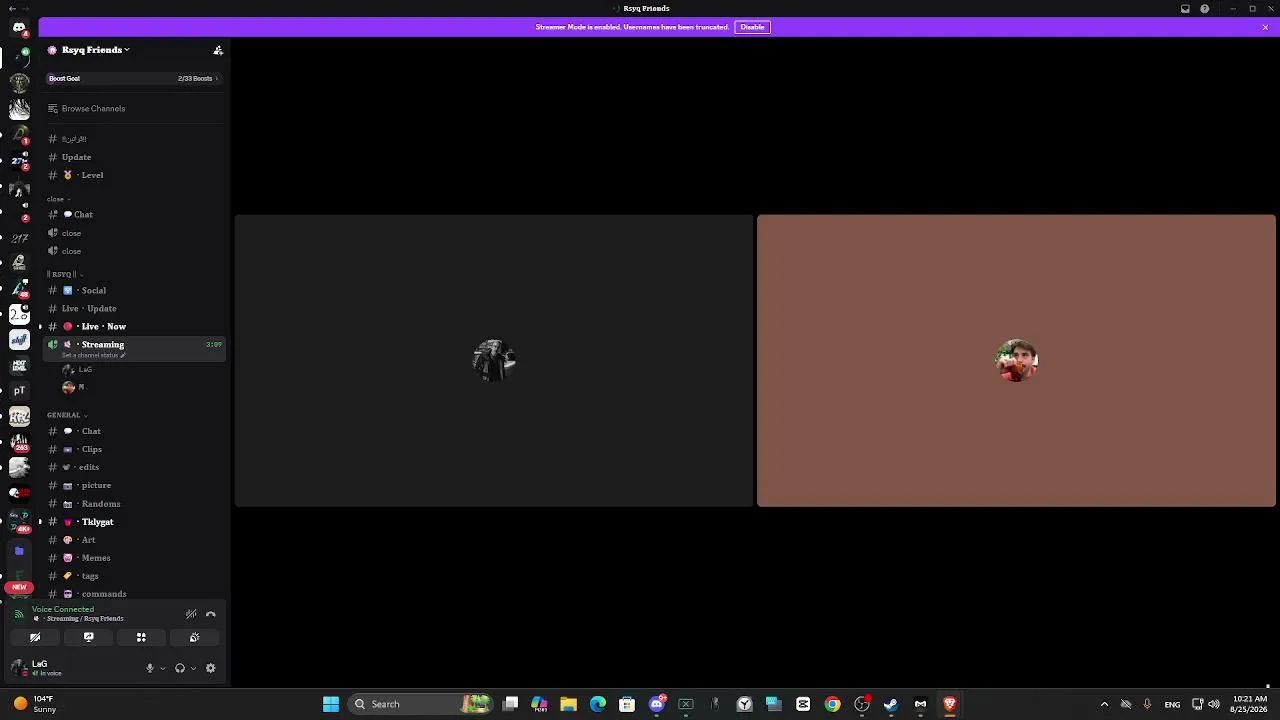Share your screen from the voice panel
The height and width of the screenshot is (720, 1280).
coord(88,637)
